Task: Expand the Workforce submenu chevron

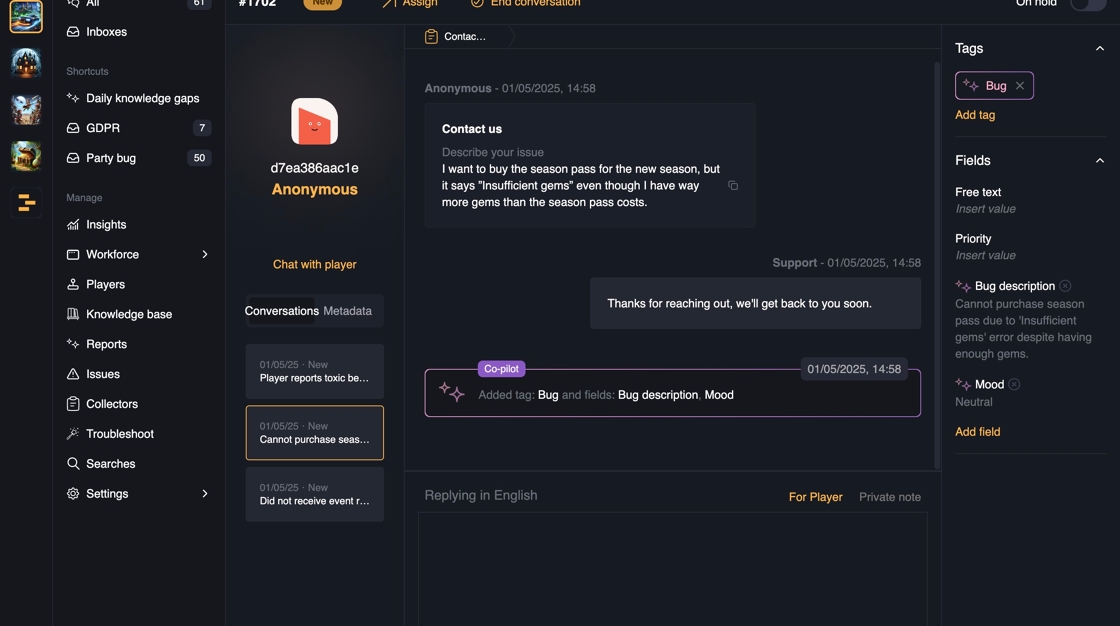Action: (205, 255)
